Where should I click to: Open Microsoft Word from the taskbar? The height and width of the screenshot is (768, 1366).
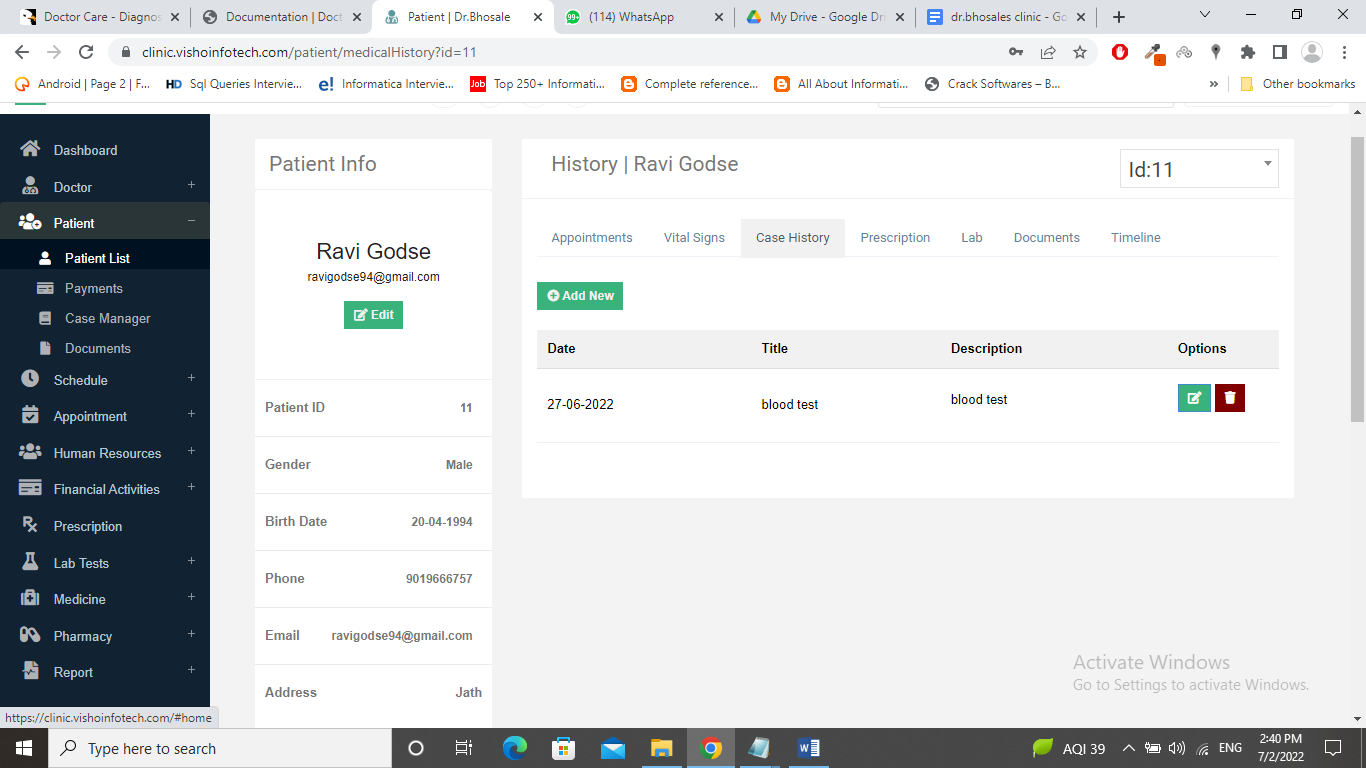point(809,748)
